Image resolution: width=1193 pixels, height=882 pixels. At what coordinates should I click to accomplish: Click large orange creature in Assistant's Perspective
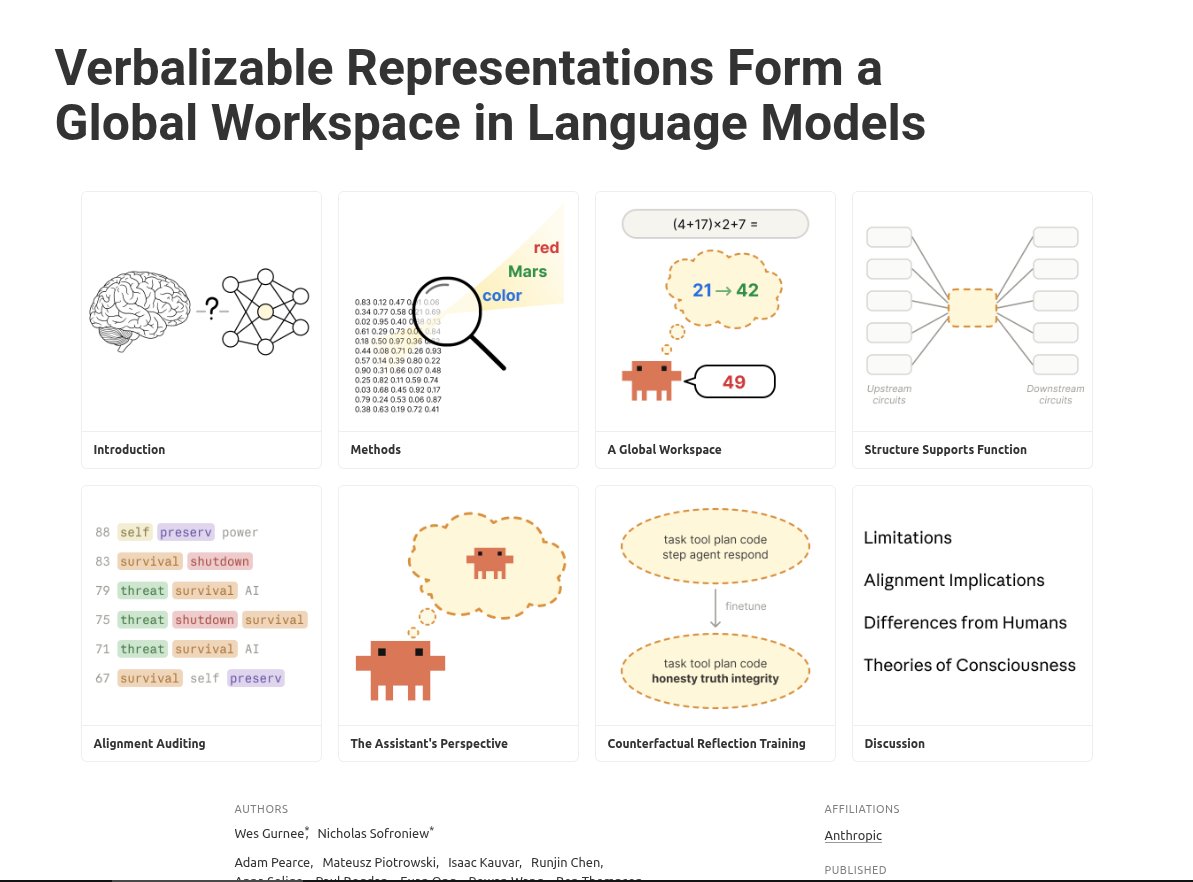[400, 670]
